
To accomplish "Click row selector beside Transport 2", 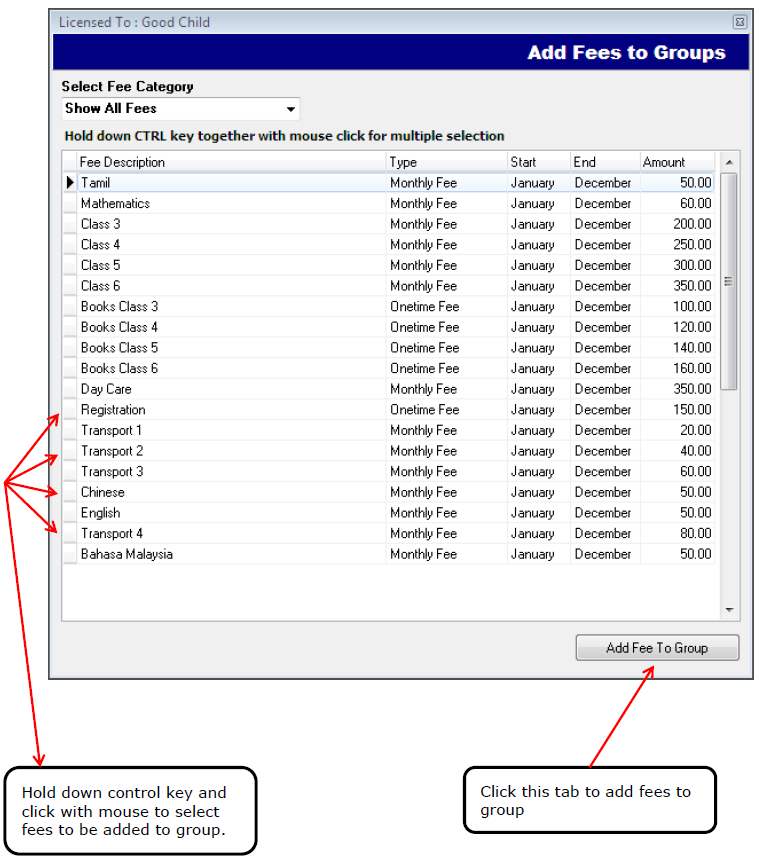I will (70, 451).
